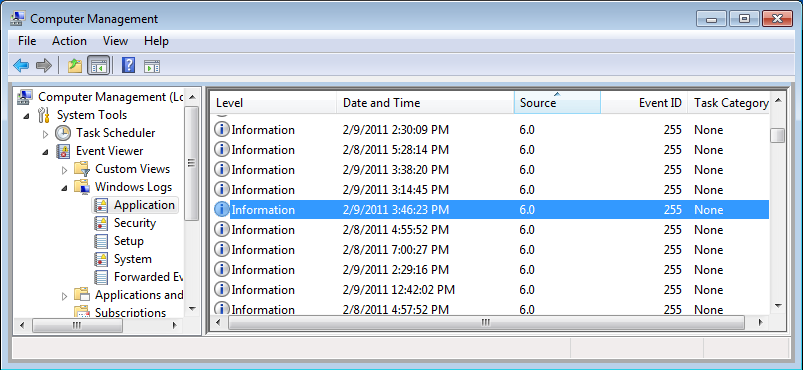Click the Forwarded Events log icon

tap(101, 277)
